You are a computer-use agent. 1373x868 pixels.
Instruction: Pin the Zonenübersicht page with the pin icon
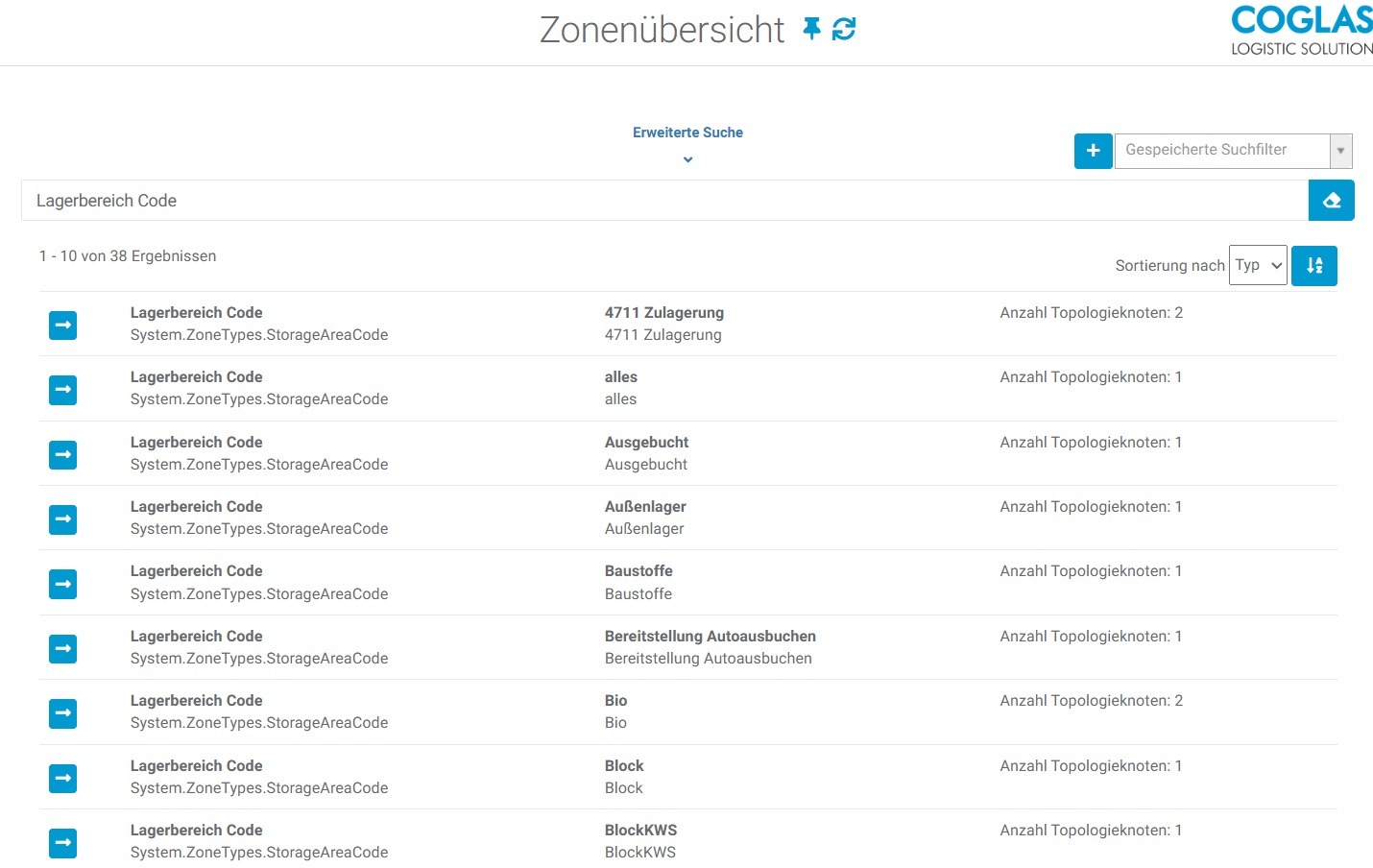812,29
